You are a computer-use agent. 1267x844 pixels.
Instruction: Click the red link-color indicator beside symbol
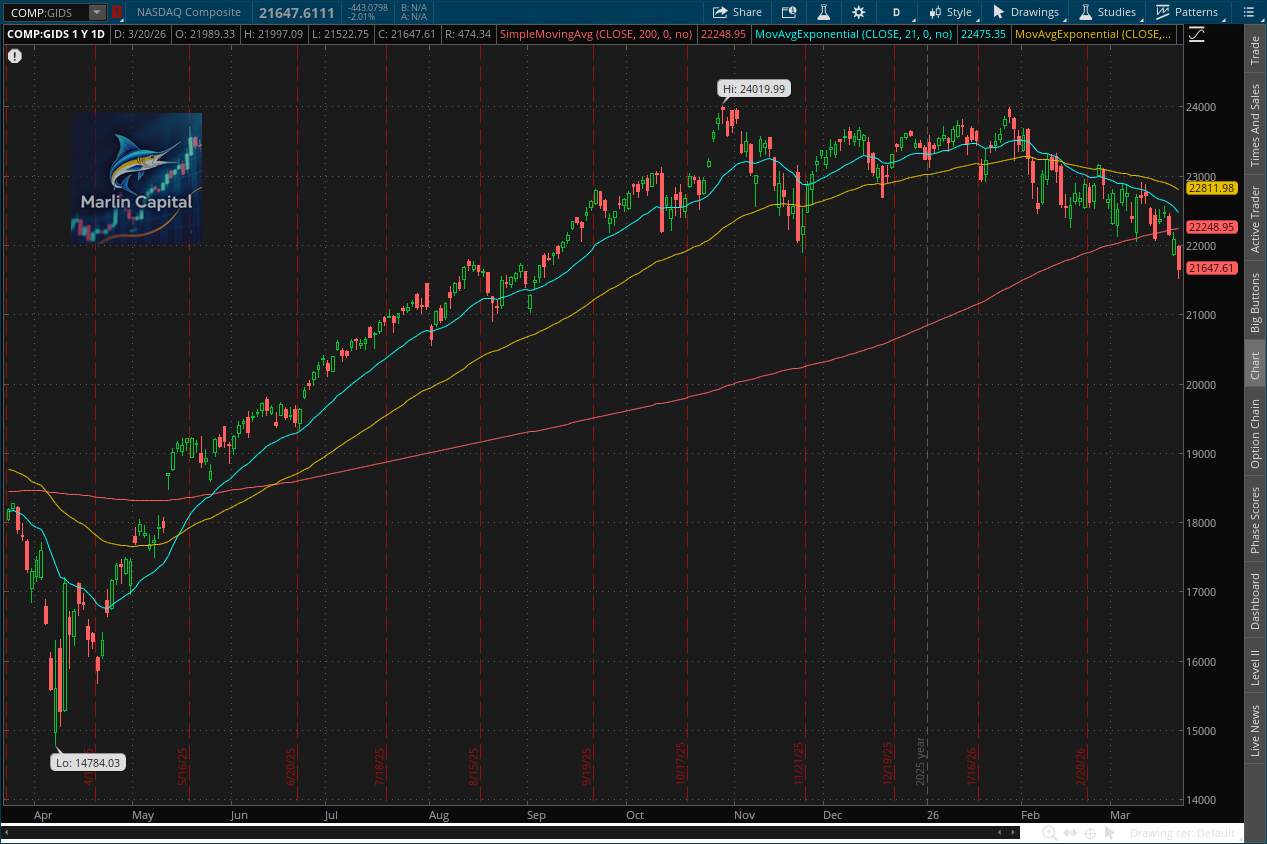point(116,12)
